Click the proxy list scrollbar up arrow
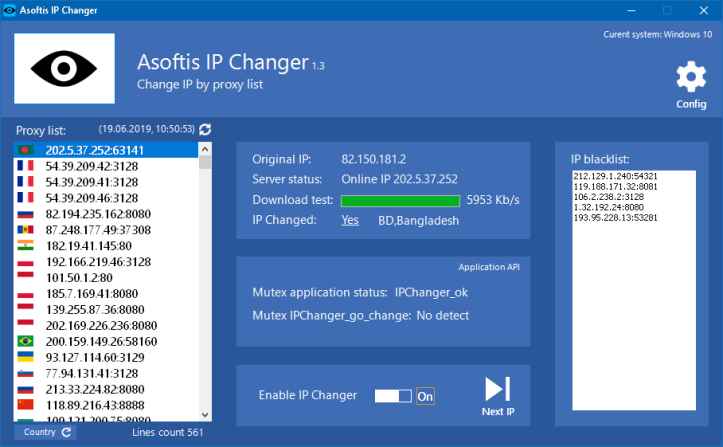This screenshot has height=447, width=723. (x=205, y=148)
